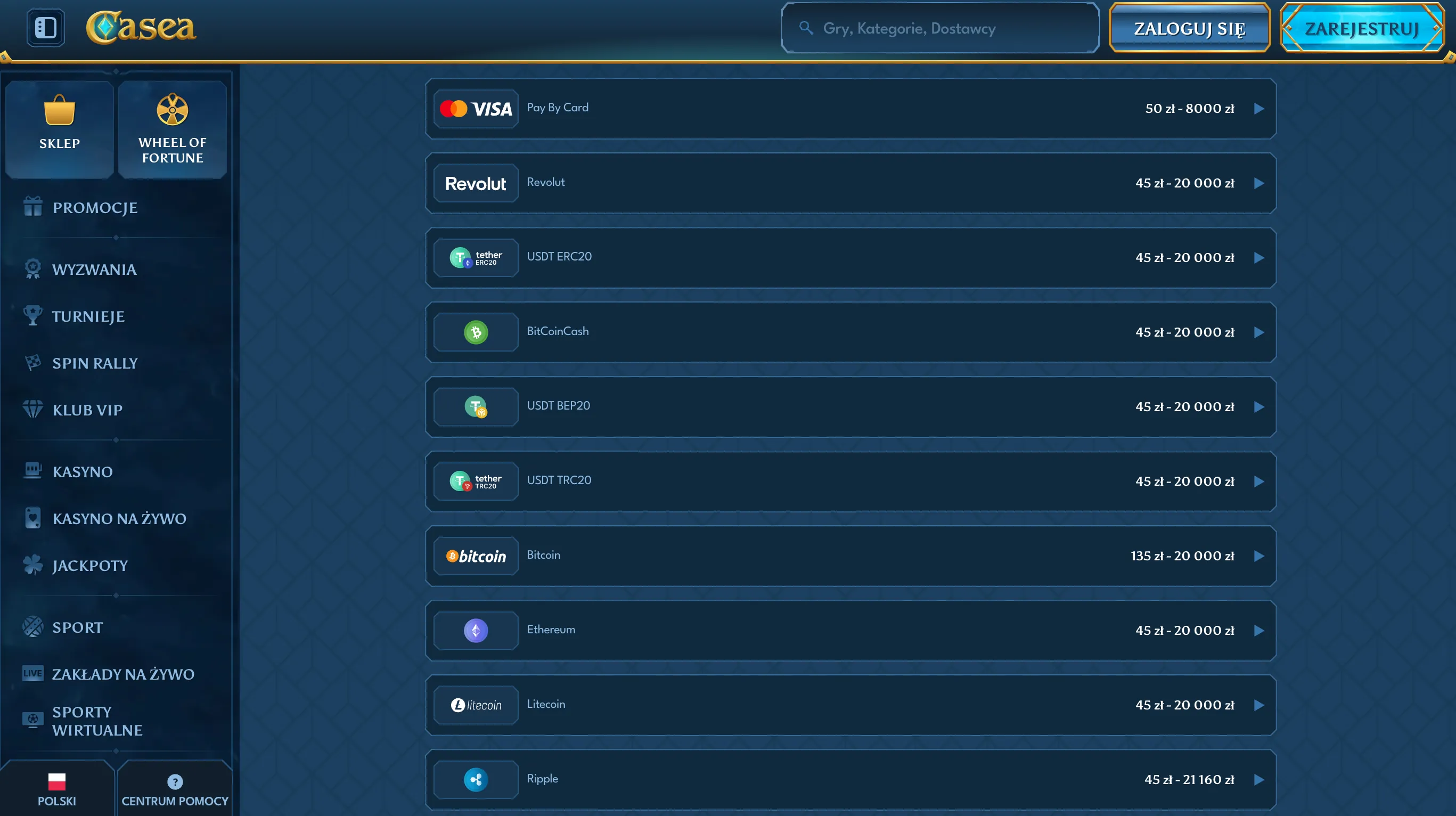Expand the Ripple row arrow

click(1259, 780)
